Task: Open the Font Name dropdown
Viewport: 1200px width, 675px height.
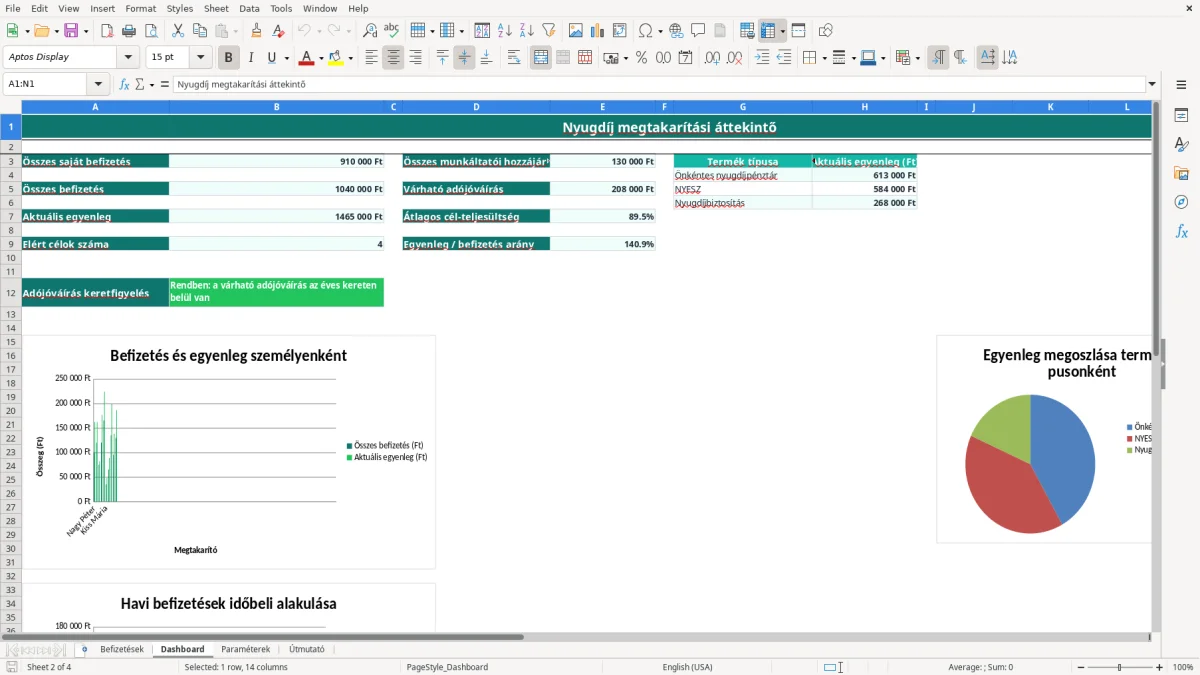Action: [x=127, y=57]
